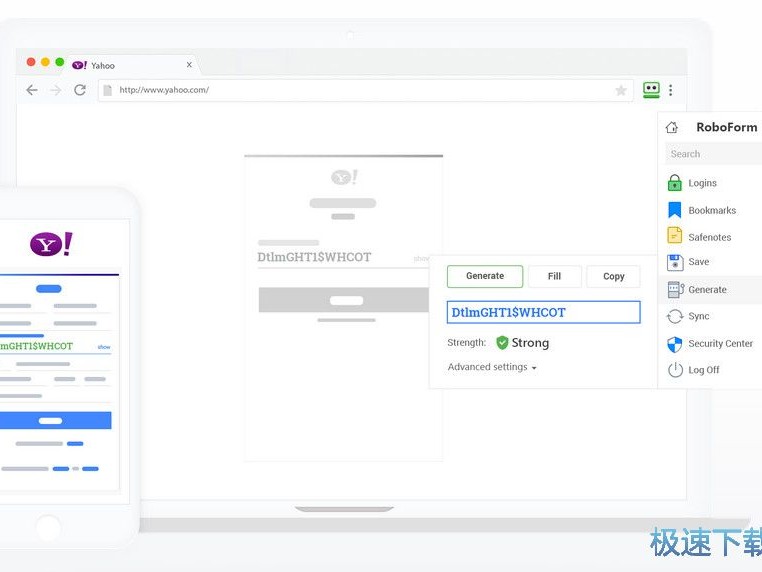This screenshot has height=572, width=762.
Task: Bookmark page with the star icon
Action: [621, 90]
